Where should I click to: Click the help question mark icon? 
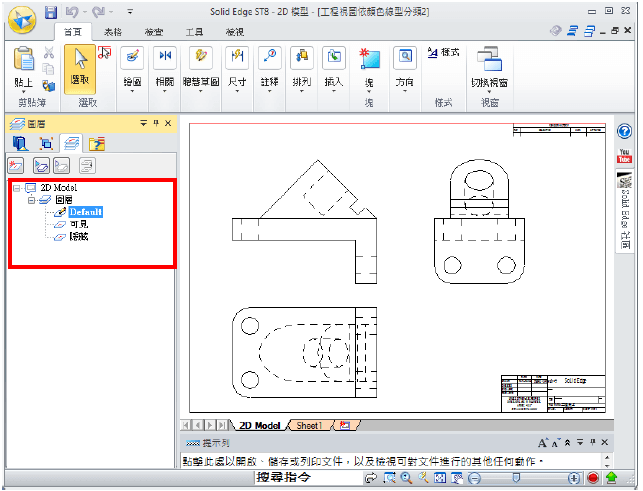point(624,132)
